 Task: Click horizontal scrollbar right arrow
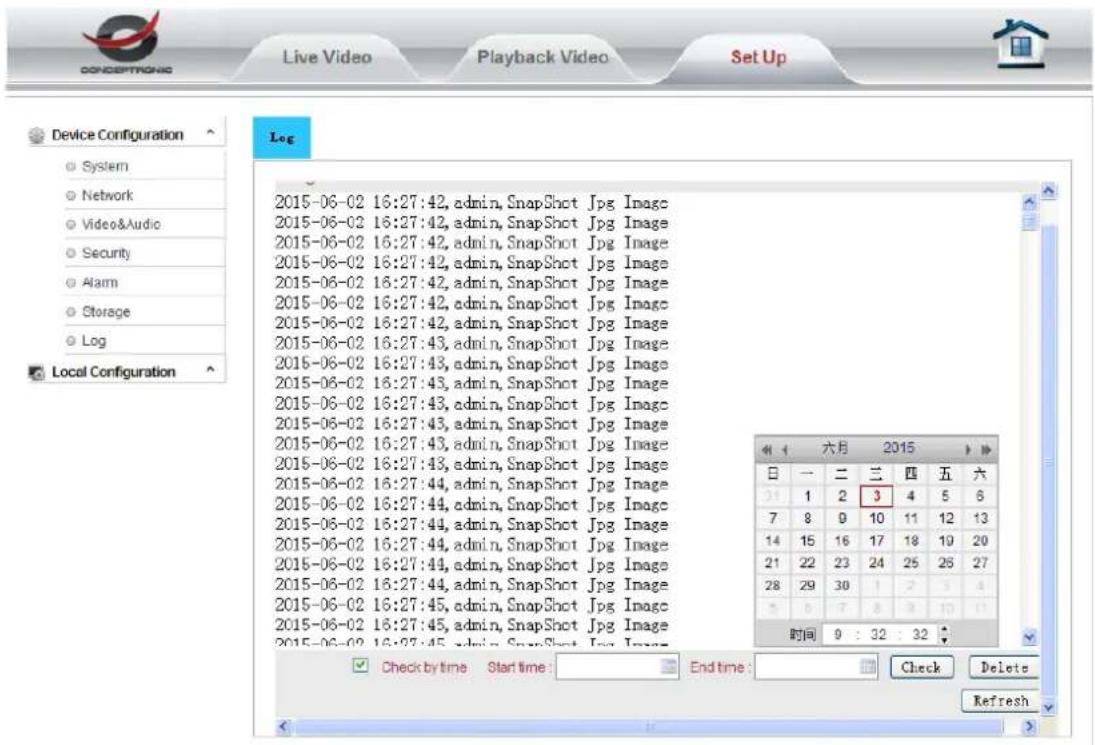pos(1029,726)
